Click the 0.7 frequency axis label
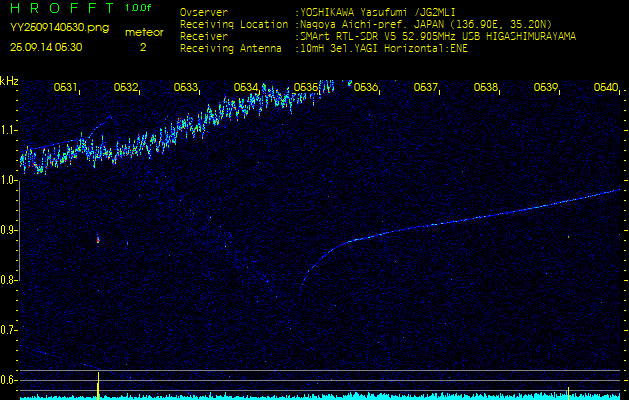Image resolution: width=629 pixels, height=400 pixels. pos(9,329)
